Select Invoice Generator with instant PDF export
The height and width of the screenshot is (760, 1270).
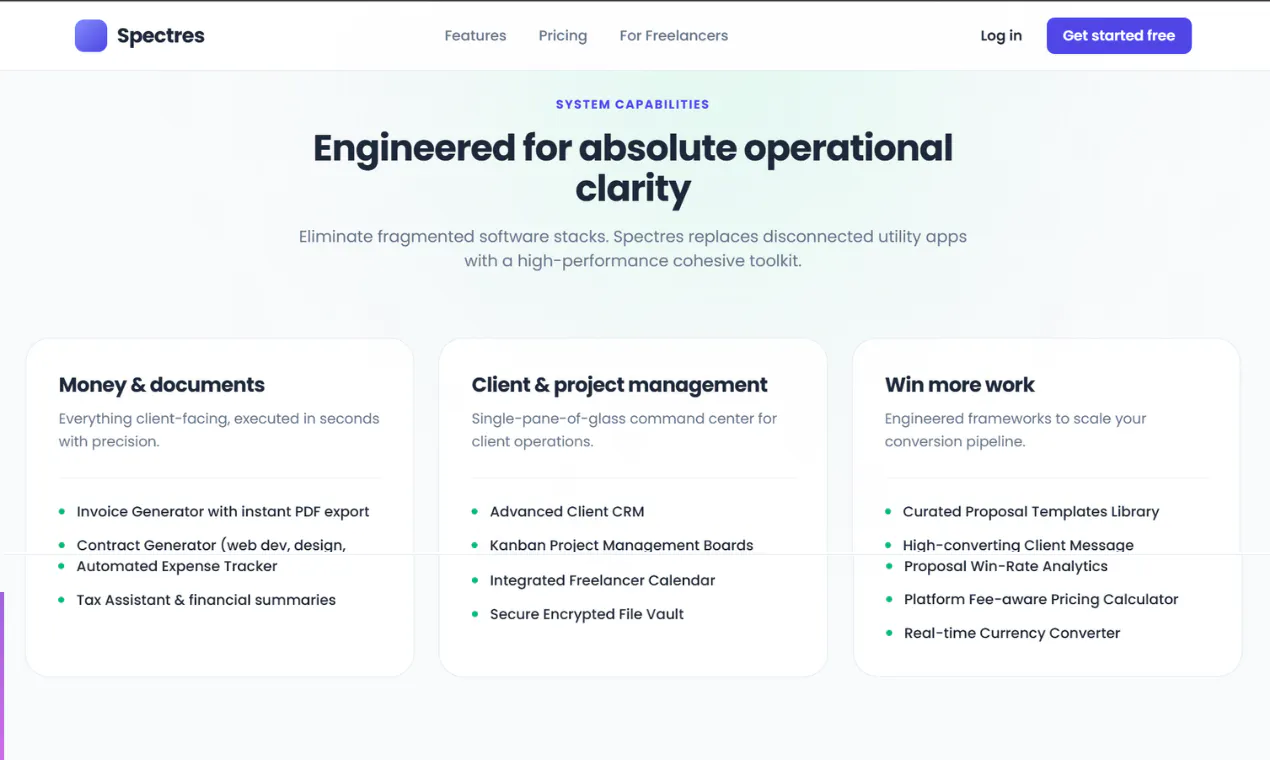(x=223, y=512)
